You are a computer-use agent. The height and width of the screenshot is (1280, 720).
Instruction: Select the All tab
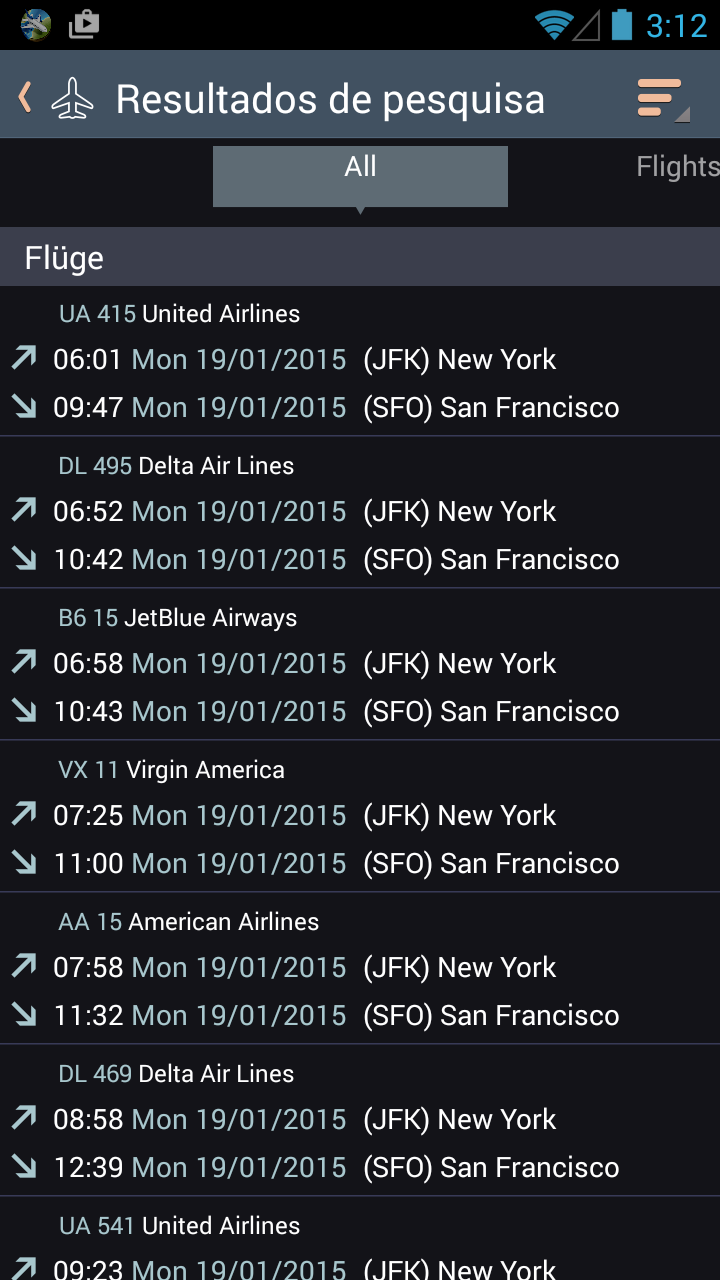360,177
